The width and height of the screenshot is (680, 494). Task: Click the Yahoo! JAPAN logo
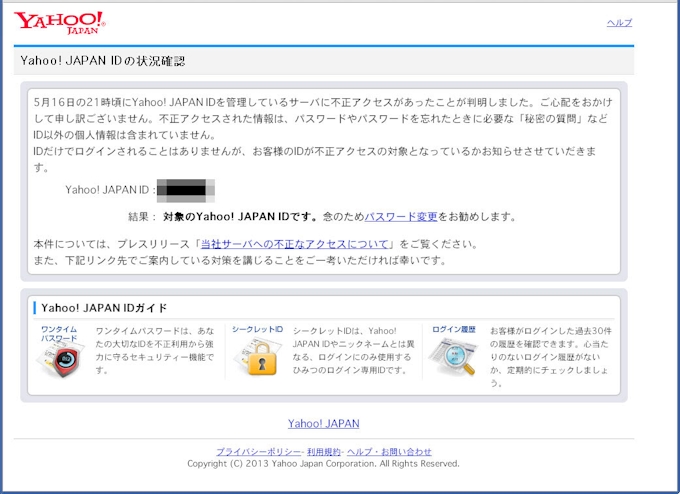[59, 21]
